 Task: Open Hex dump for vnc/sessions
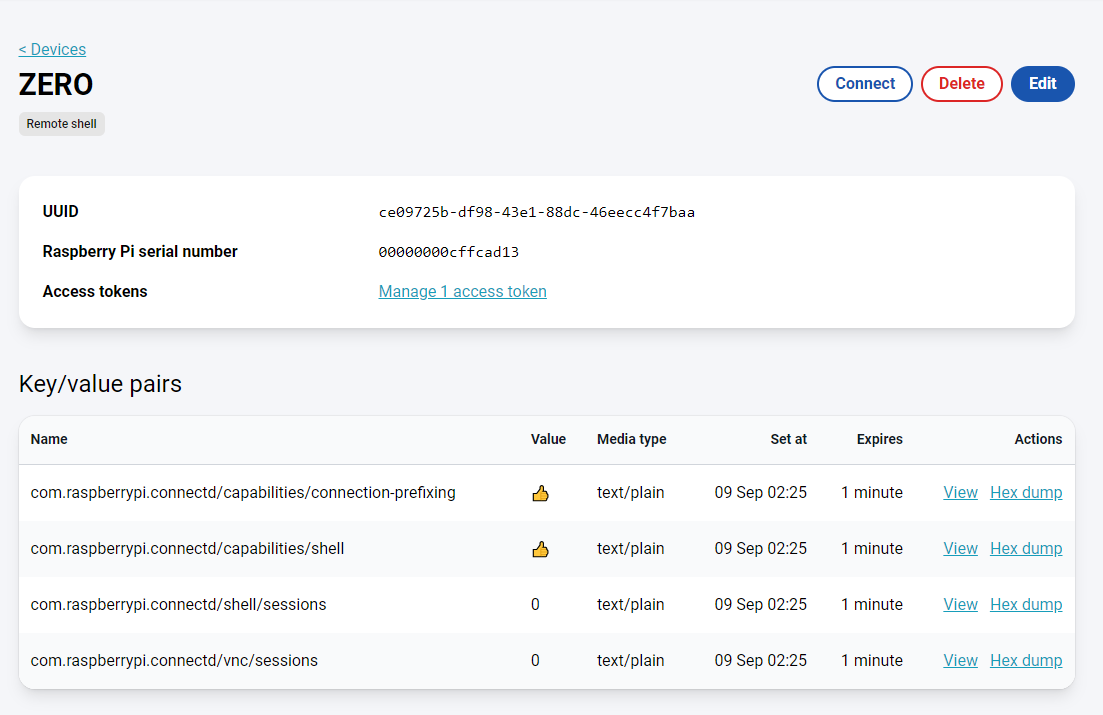1026,661
